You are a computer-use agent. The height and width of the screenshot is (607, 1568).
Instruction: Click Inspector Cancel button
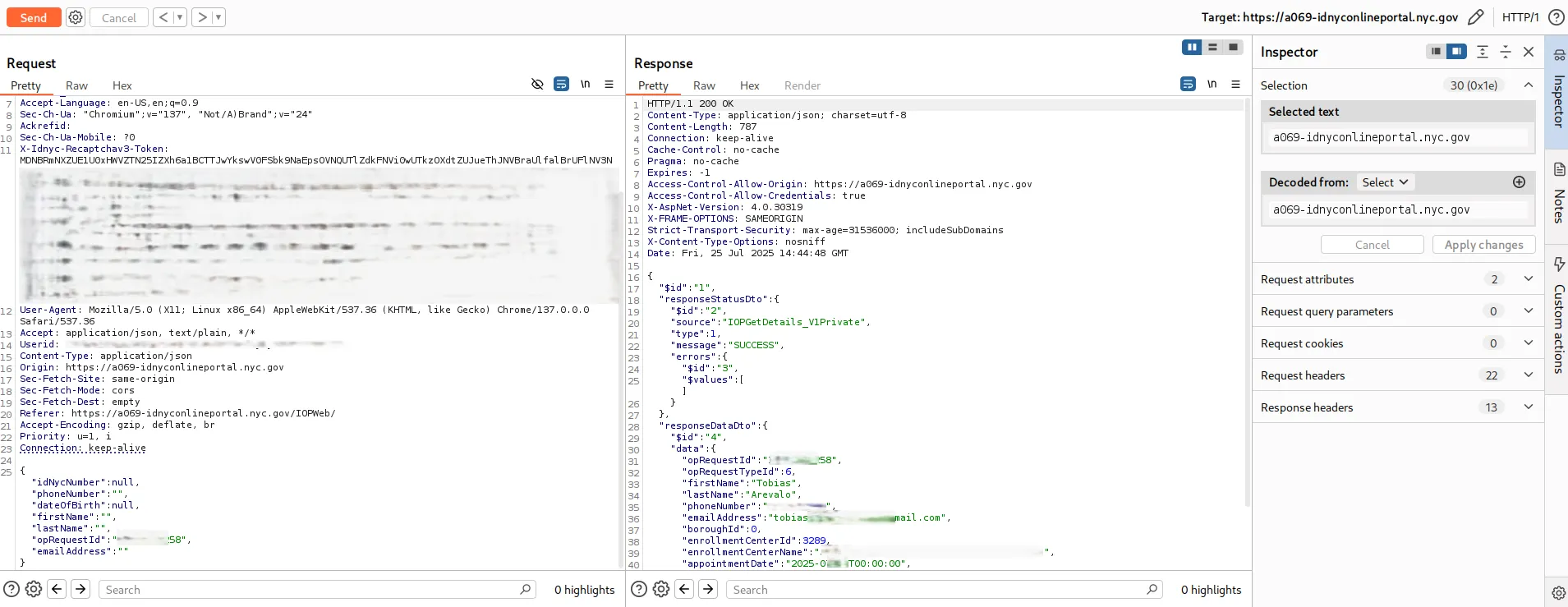1372,245
